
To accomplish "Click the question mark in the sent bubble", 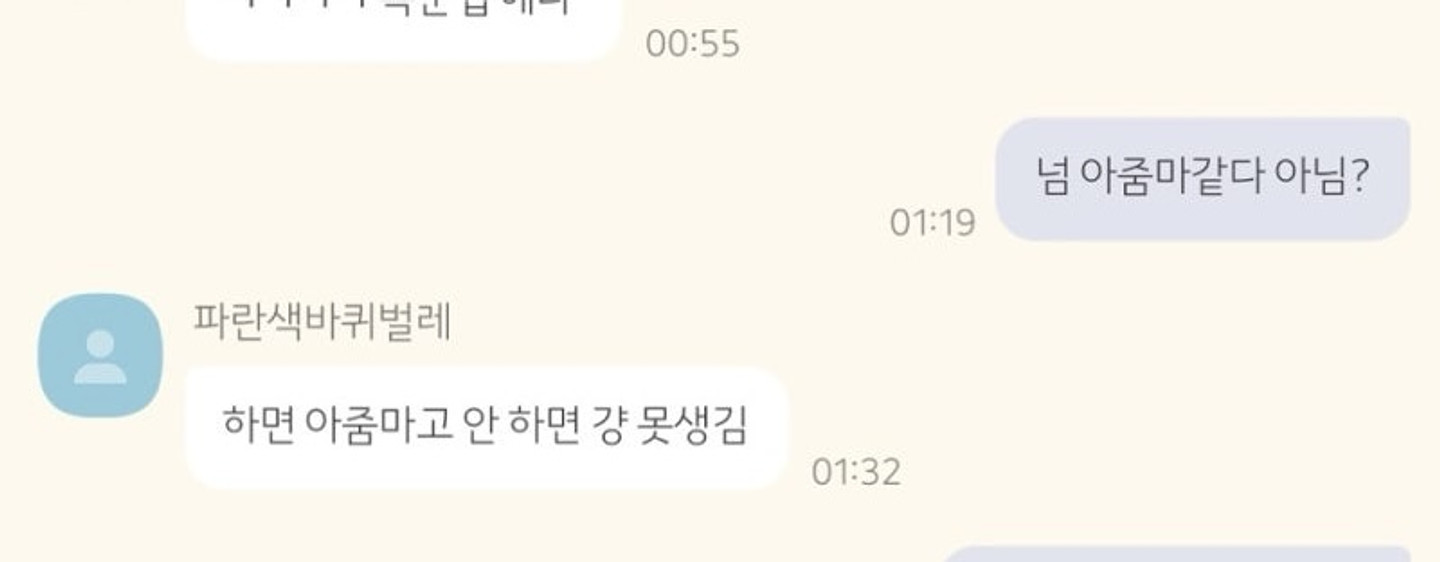I will 1358,178.
